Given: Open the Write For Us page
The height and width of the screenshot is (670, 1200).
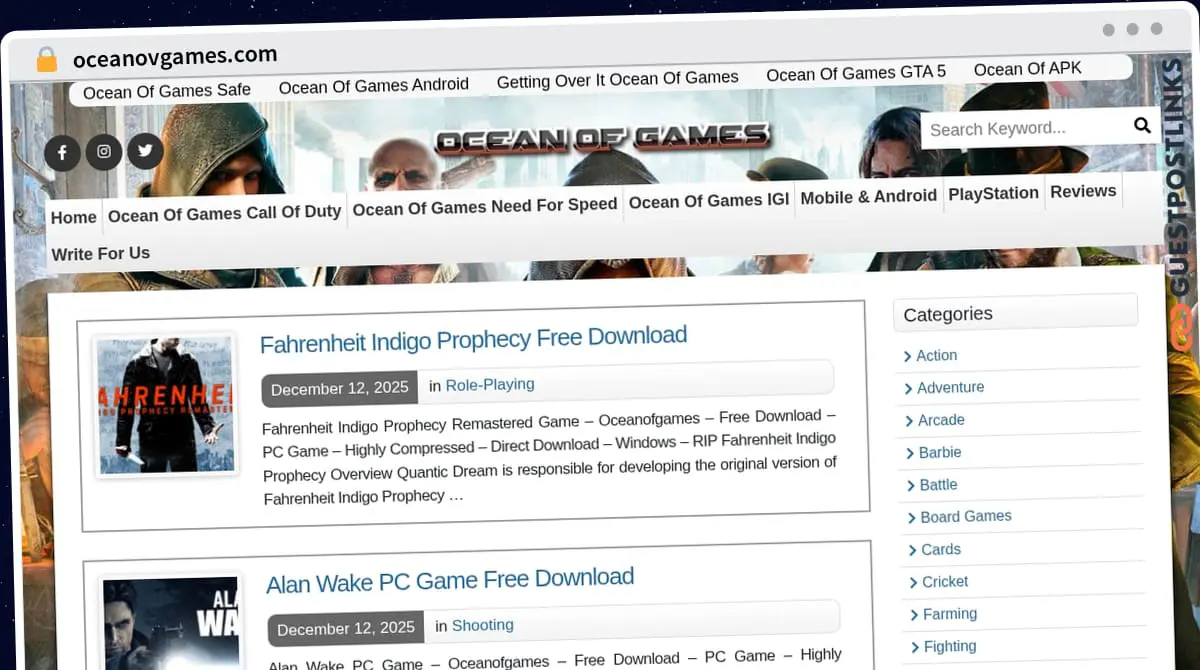Looking at the screenshot, I should coord(101,254).
